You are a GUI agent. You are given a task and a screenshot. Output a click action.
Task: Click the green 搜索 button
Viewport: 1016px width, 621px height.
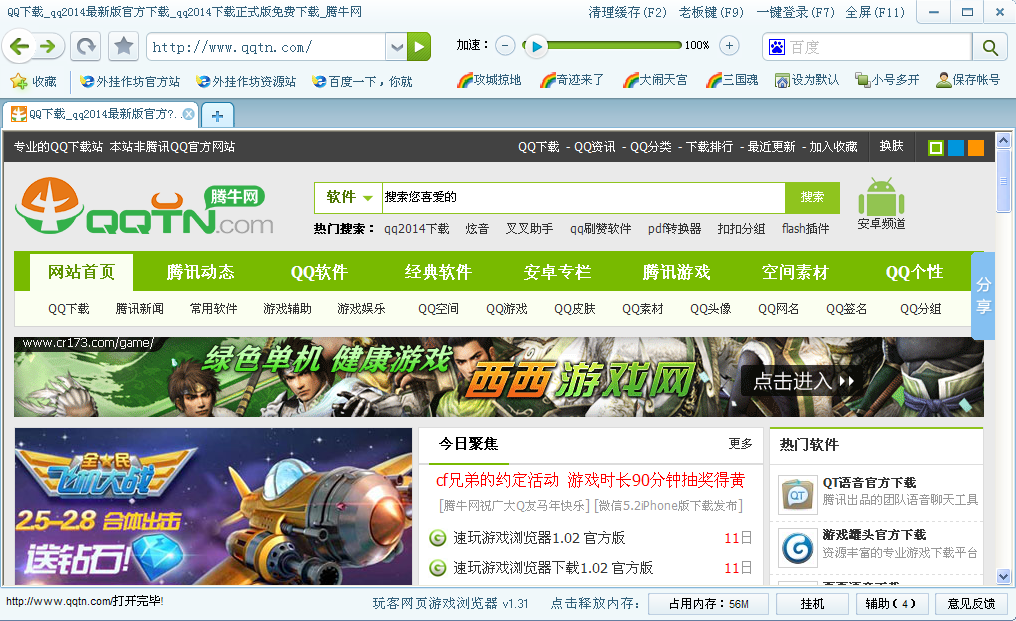tap(812, 197)
